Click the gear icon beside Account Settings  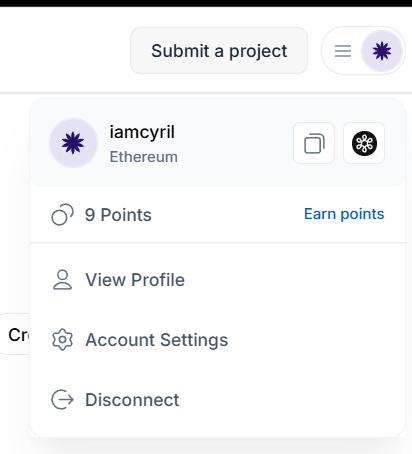(x=62, y=340)
